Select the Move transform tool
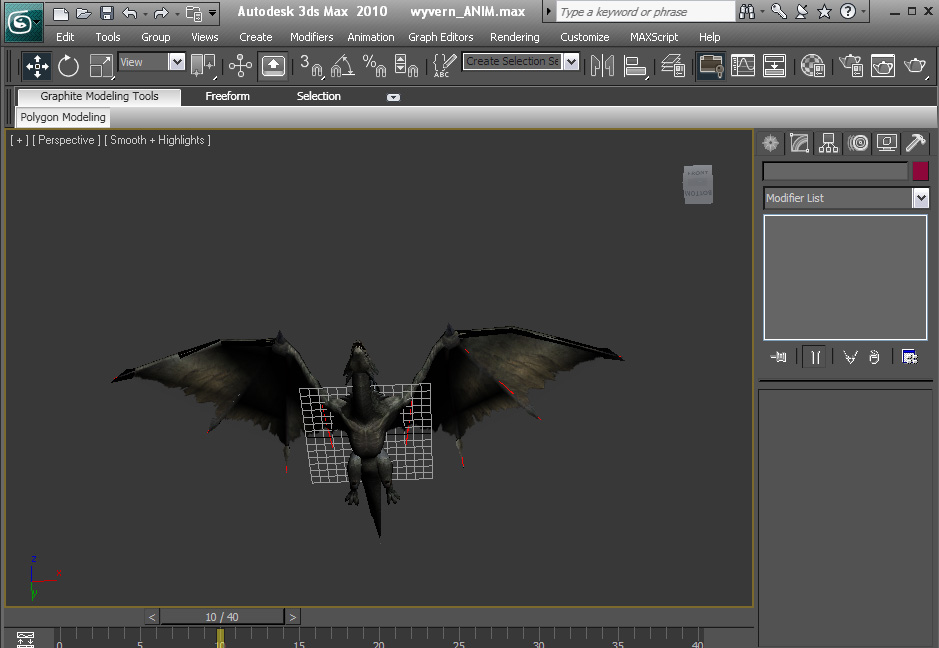This screenshot has width=939, height=648. click(37, 66)
